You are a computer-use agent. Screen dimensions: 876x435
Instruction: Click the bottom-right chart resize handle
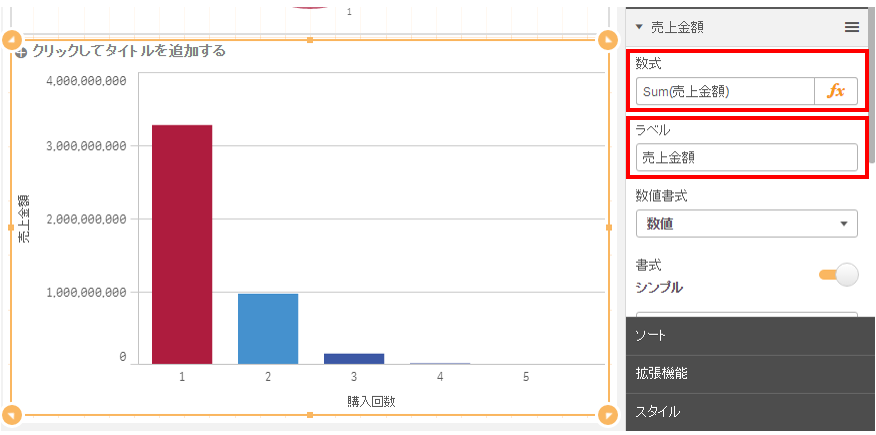point(608,415)
